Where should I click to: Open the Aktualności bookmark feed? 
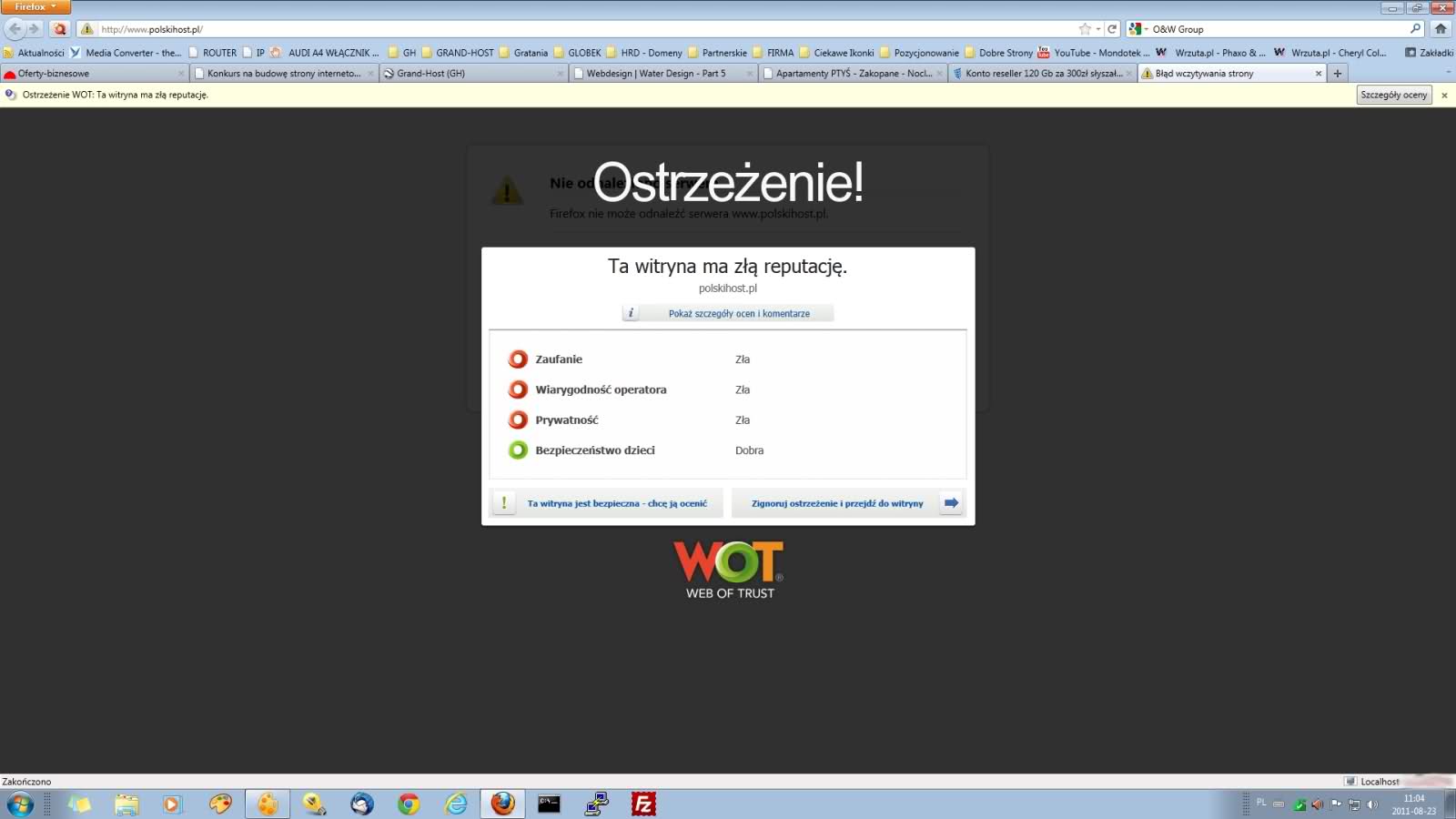coord(34,53)
